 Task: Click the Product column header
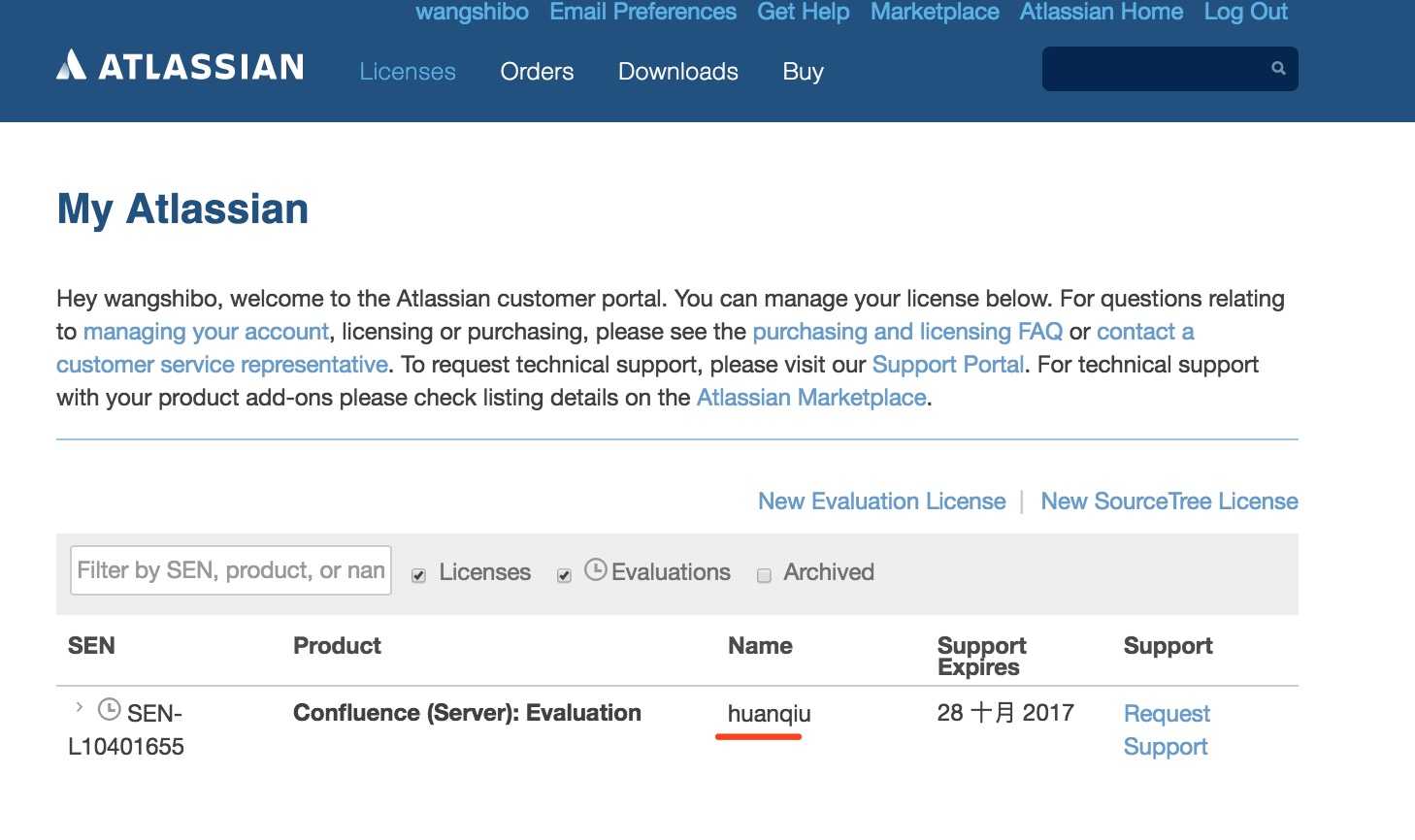[337, 646]
